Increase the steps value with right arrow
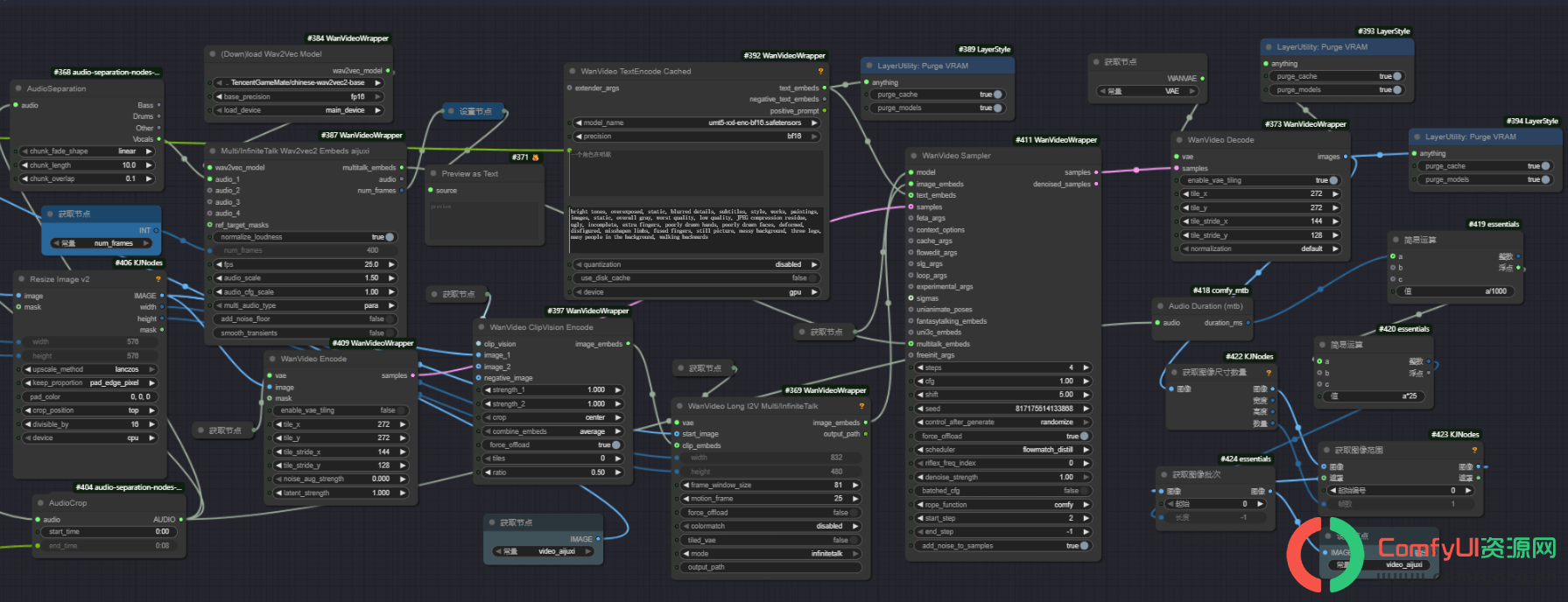 (1086, 367)
